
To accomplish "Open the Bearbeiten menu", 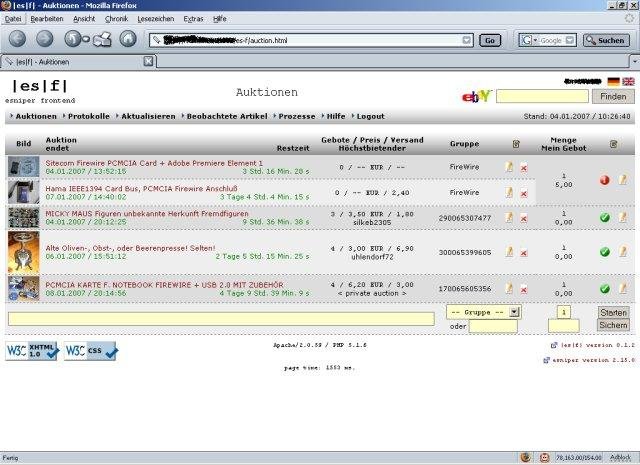I will (47, 19).
